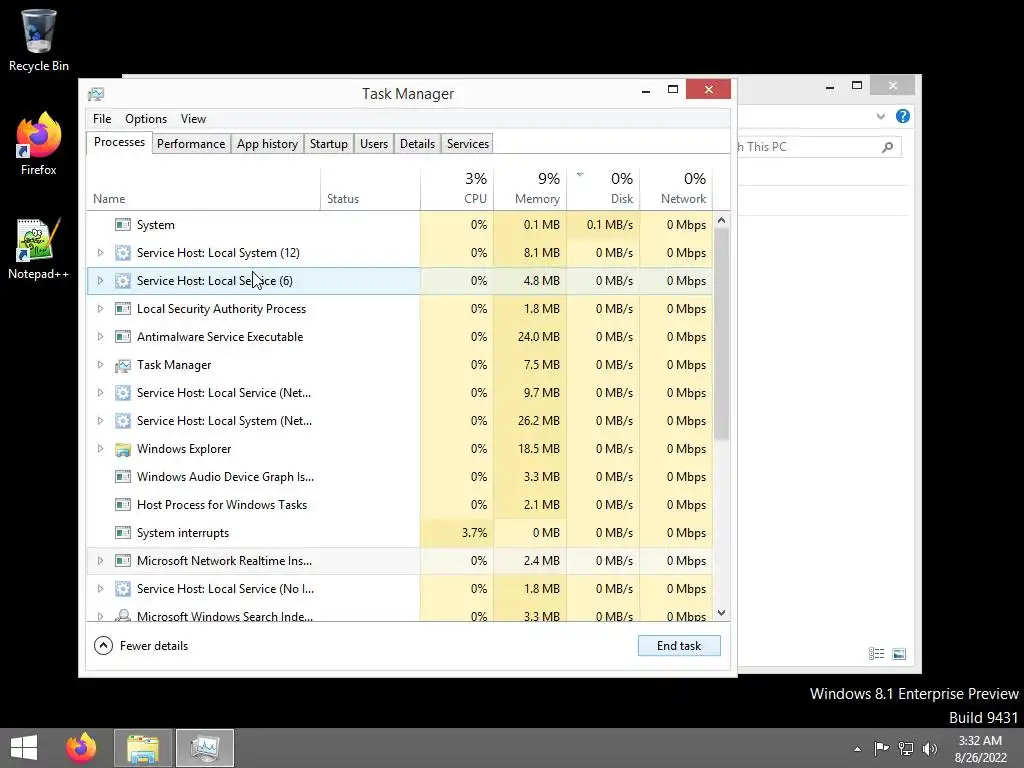Sort by the Disk column header
Image resolution: width=1024 pixels, height=768 pixels.
[603, 189]
